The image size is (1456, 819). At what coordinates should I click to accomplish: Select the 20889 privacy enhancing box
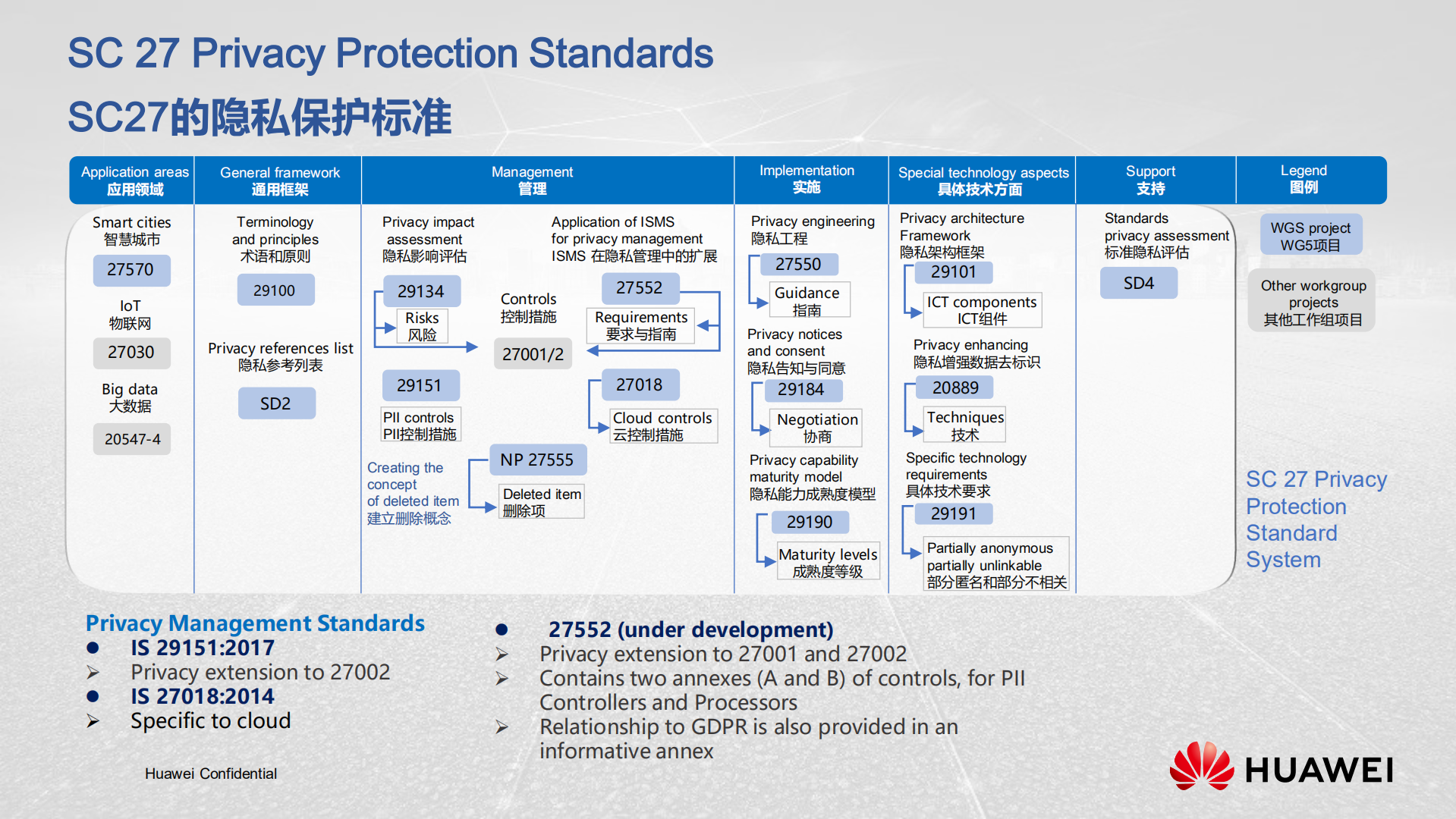pos(954,388)
